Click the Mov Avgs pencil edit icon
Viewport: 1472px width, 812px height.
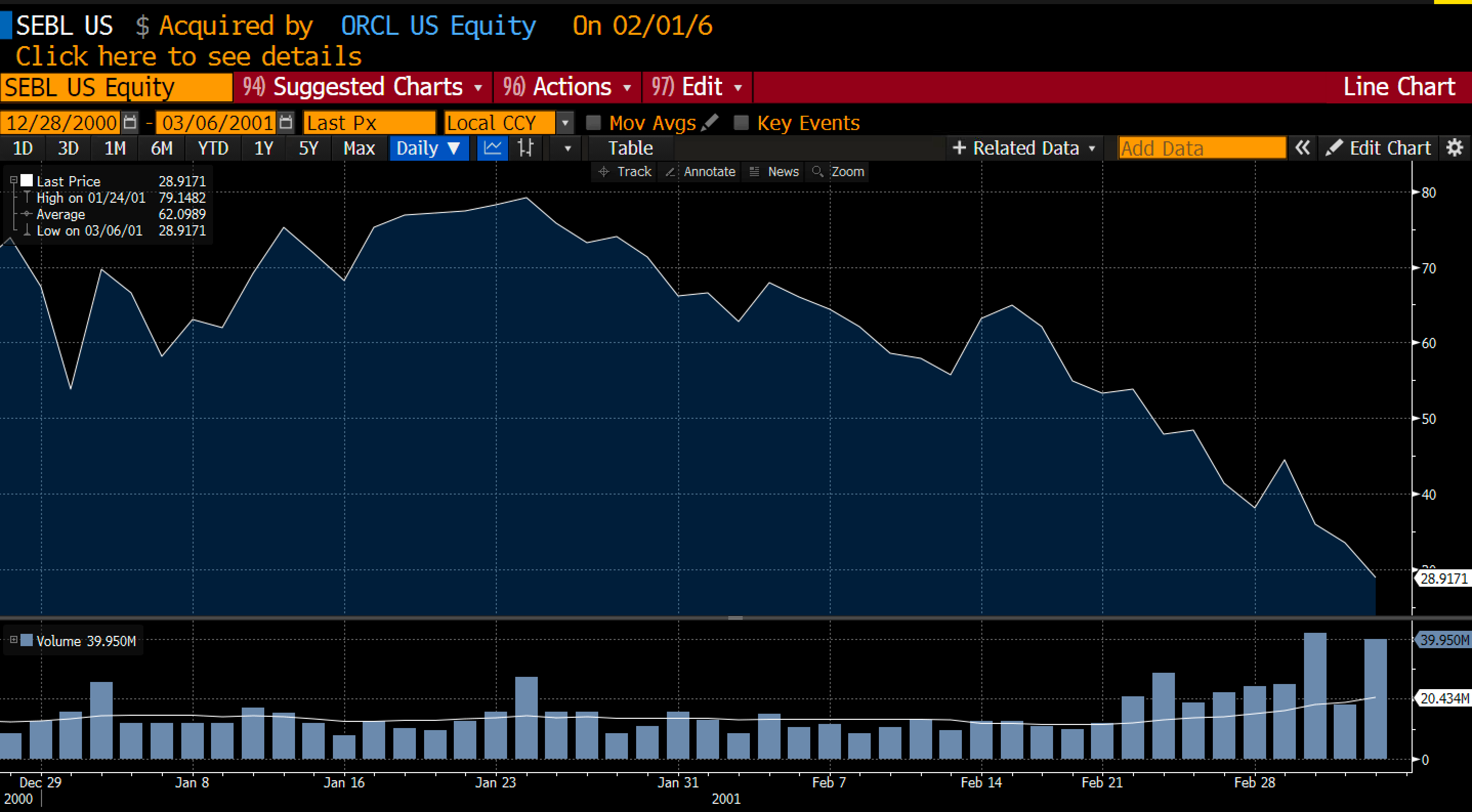pyautogui.click(x=710, y=122)
